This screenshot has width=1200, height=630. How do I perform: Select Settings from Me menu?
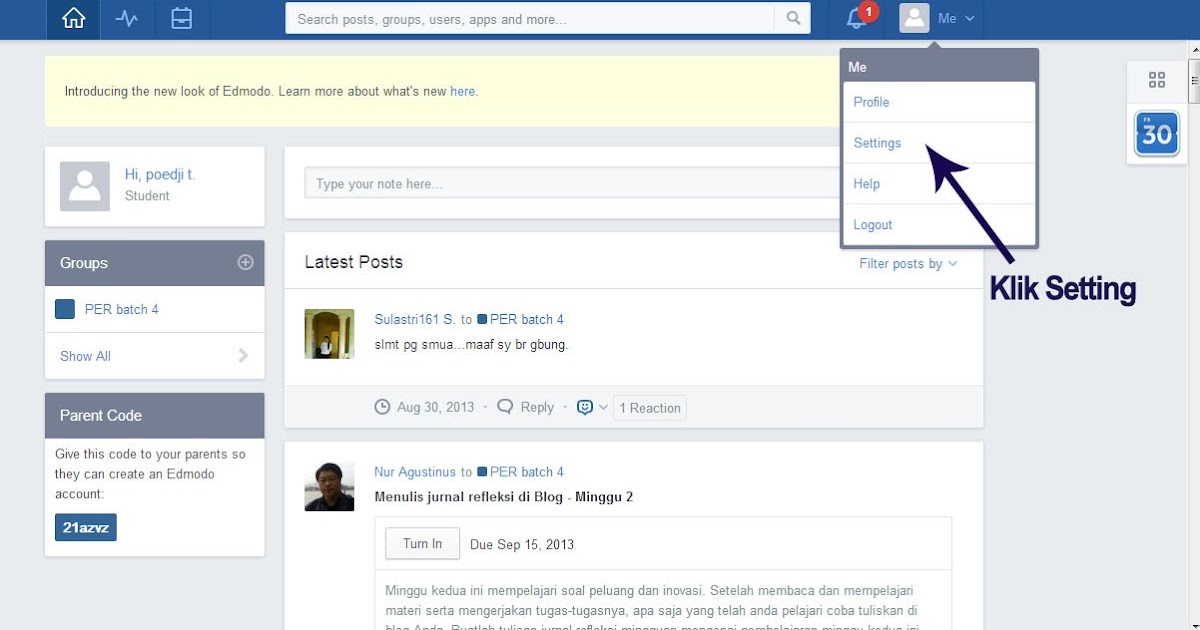pyautogui.click(x=938, y=143)
